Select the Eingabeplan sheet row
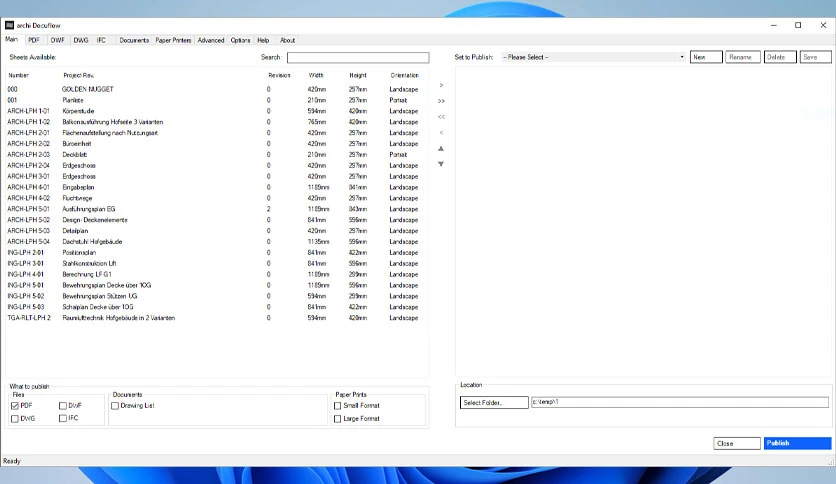 [x=218, y=187]
